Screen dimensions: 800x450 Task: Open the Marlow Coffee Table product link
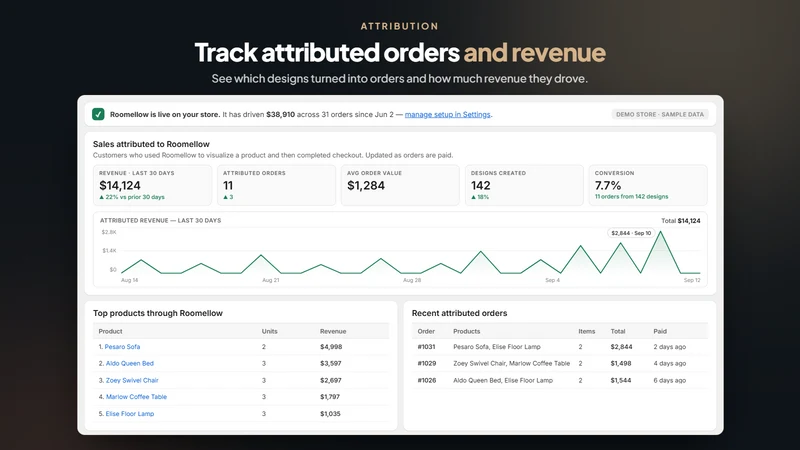click(136, 396)
